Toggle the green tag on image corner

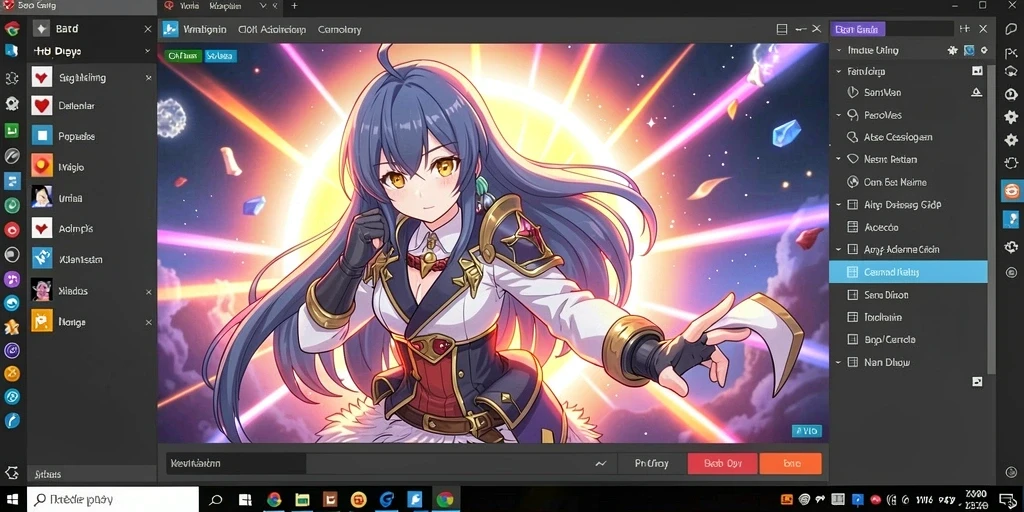point(183,56)
